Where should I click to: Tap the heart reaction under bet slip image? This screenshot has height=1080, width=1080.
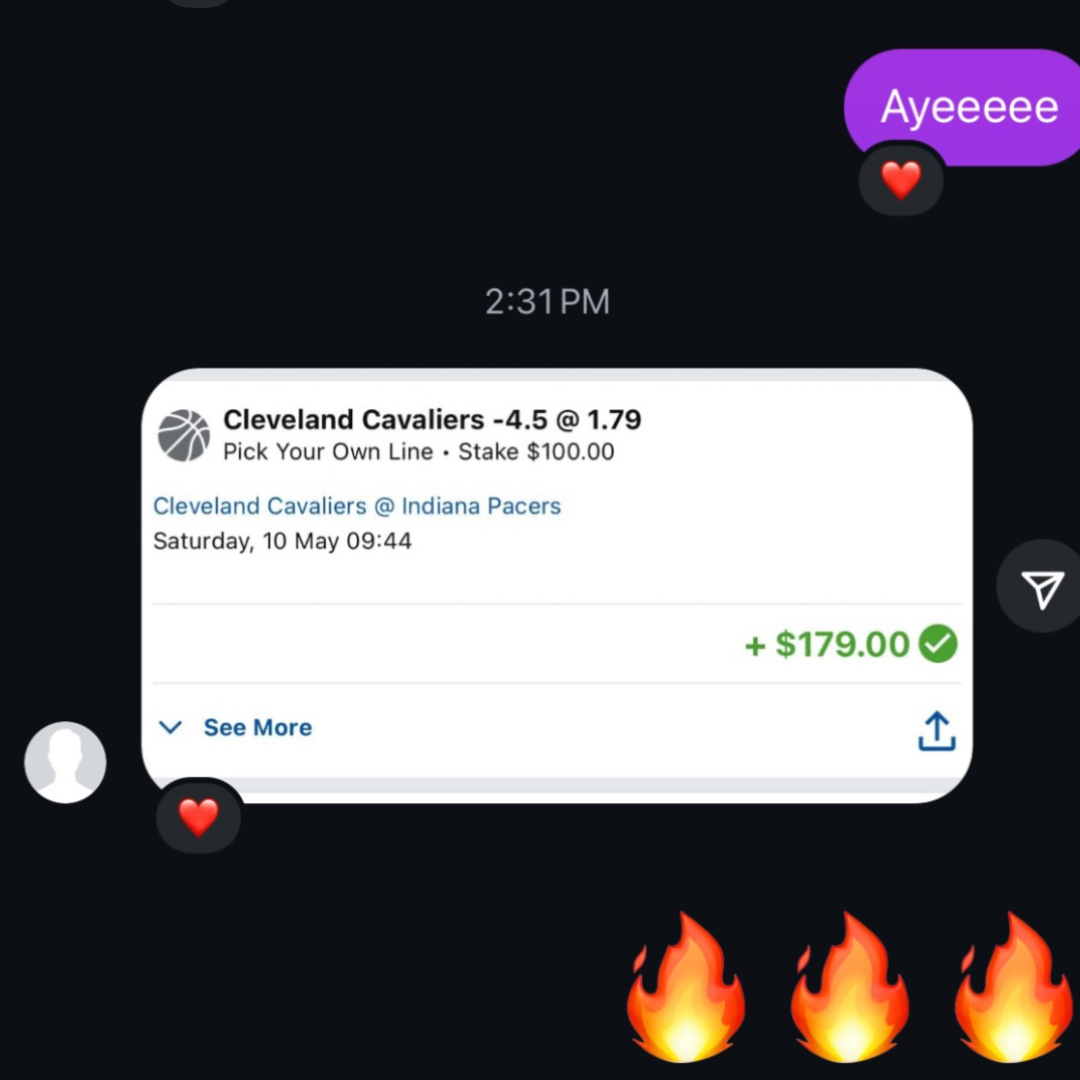tap(198, 817)
